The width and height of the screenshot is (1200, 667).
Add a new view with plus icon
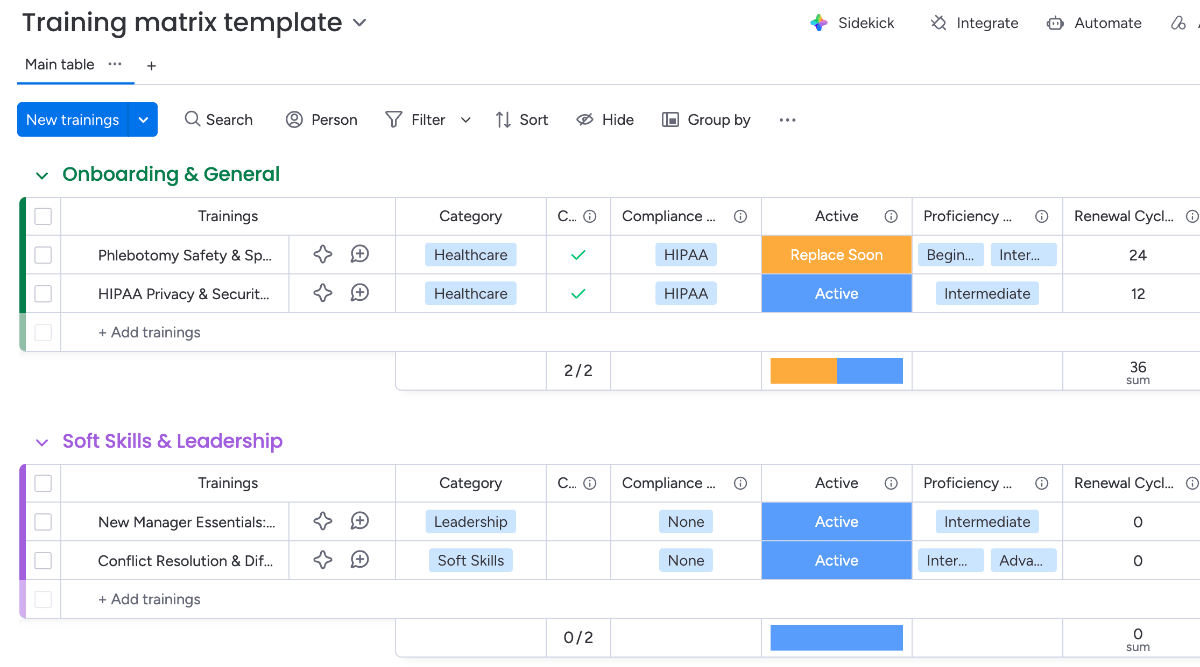[152, 66]
